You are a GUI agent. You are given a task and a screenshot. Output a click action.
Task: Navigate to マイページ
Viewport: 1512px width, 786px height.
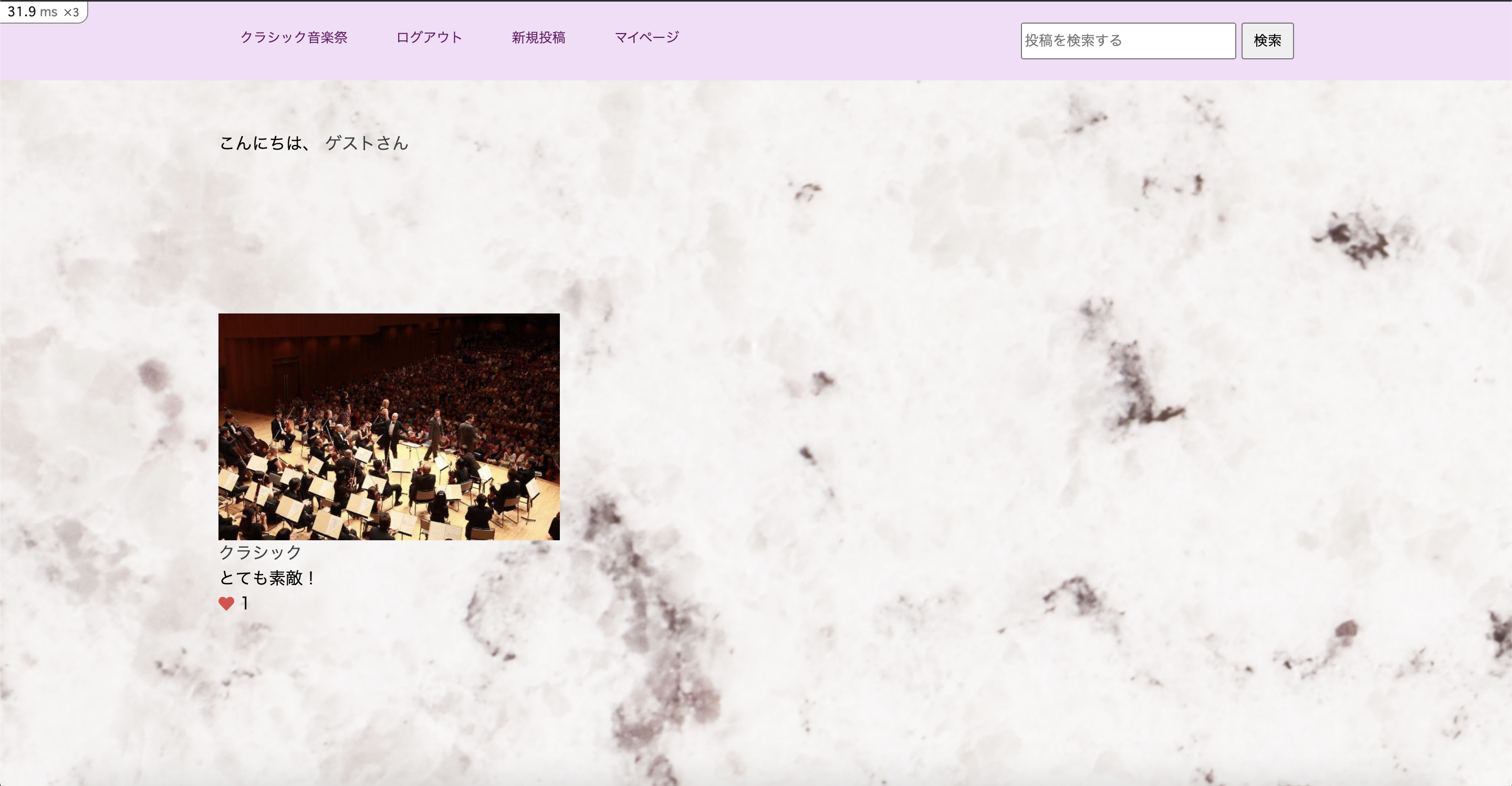(x=646, y=38)
